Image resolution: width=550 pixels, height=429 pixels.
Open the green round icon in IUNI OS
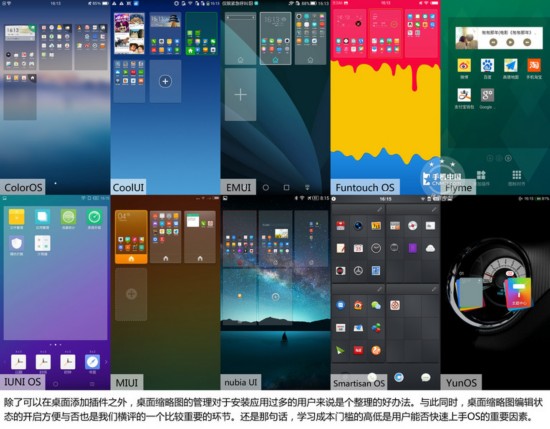click(x=68, y=217)
